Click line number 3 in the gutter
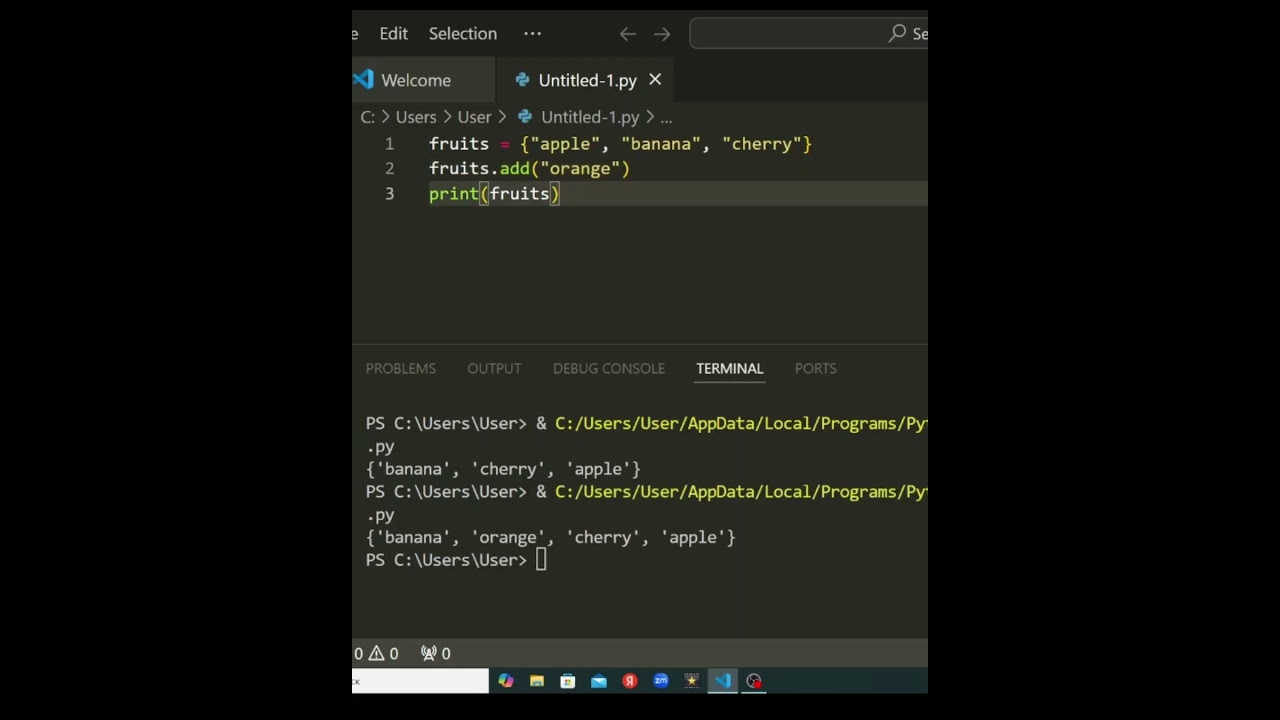The width and height of the screenshot is (1280, 720). (x=390, y=194)
